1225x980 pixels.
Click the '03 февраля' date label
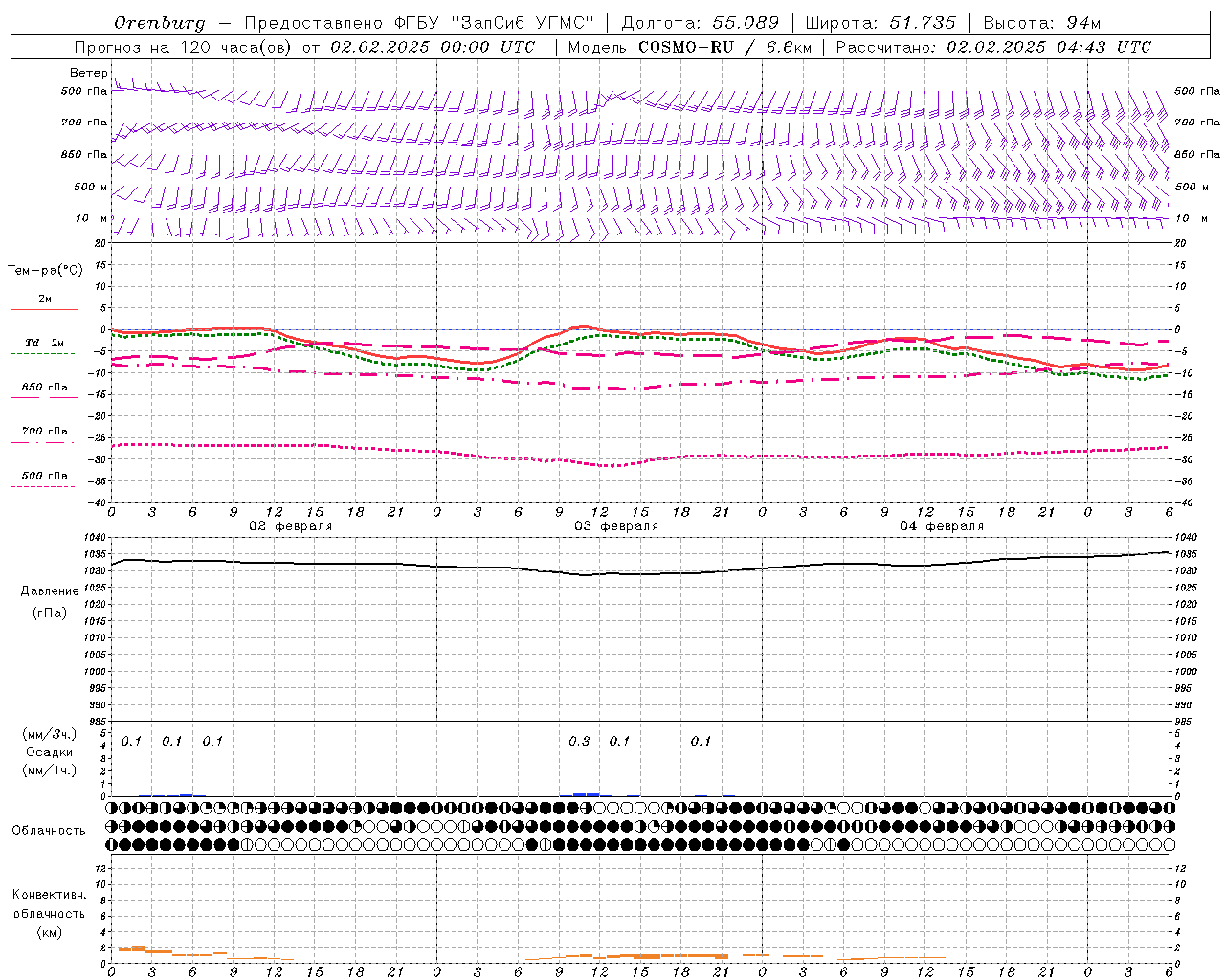click(616, 526)
